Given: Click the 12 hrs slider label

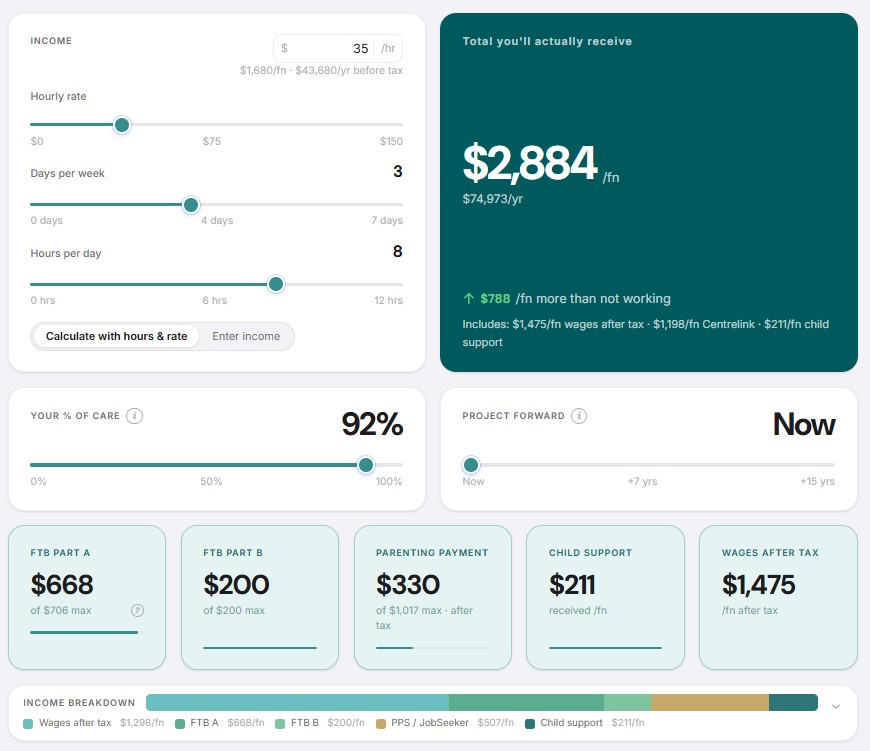Looking at the screenshot, I should 388,301.
